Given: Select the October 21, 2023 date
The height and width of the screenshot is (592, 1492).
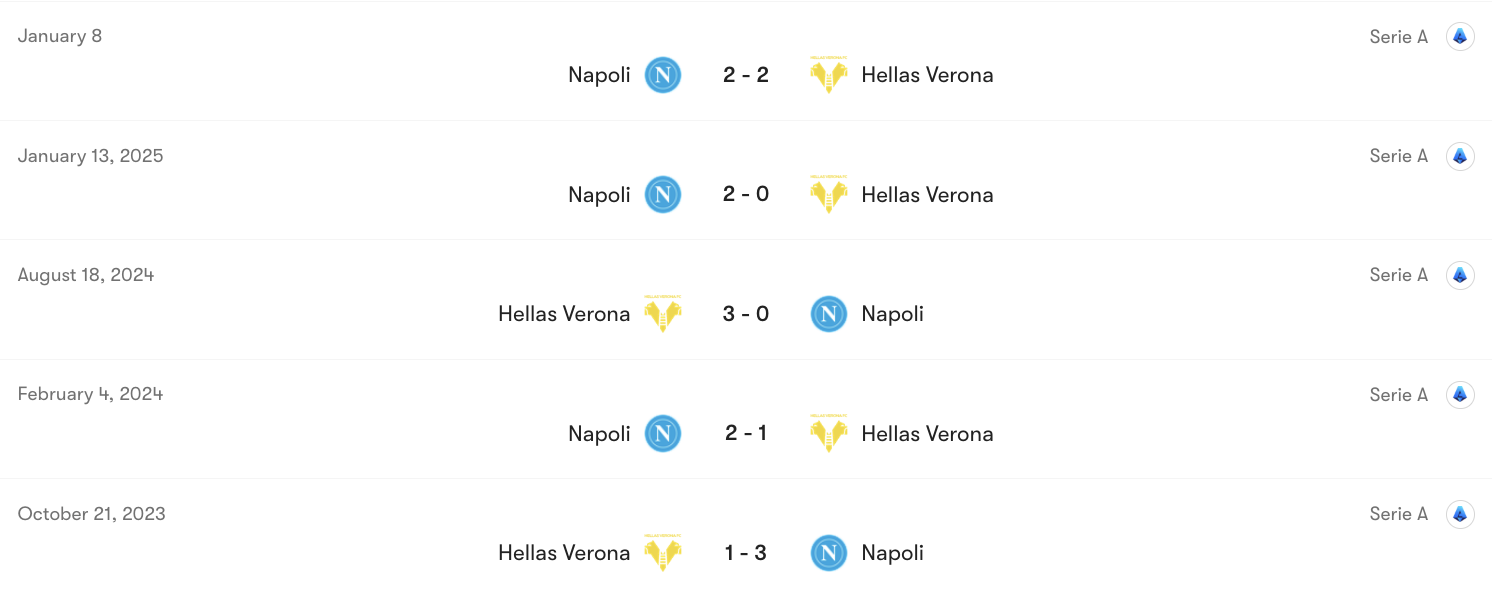Looking at the screenshot, I should (91, 513).
